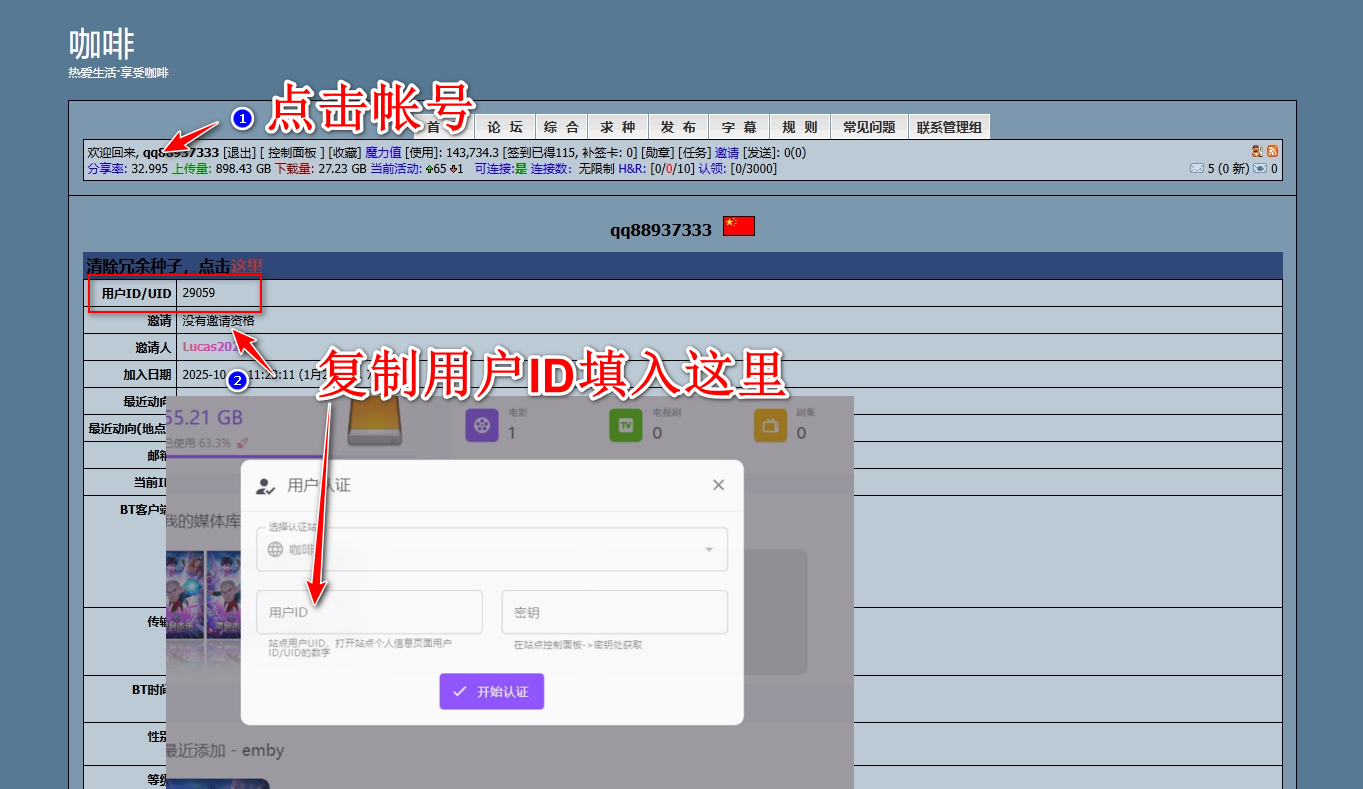Open the 魔力值 link
1363x789 pixels.
[383, 153]
